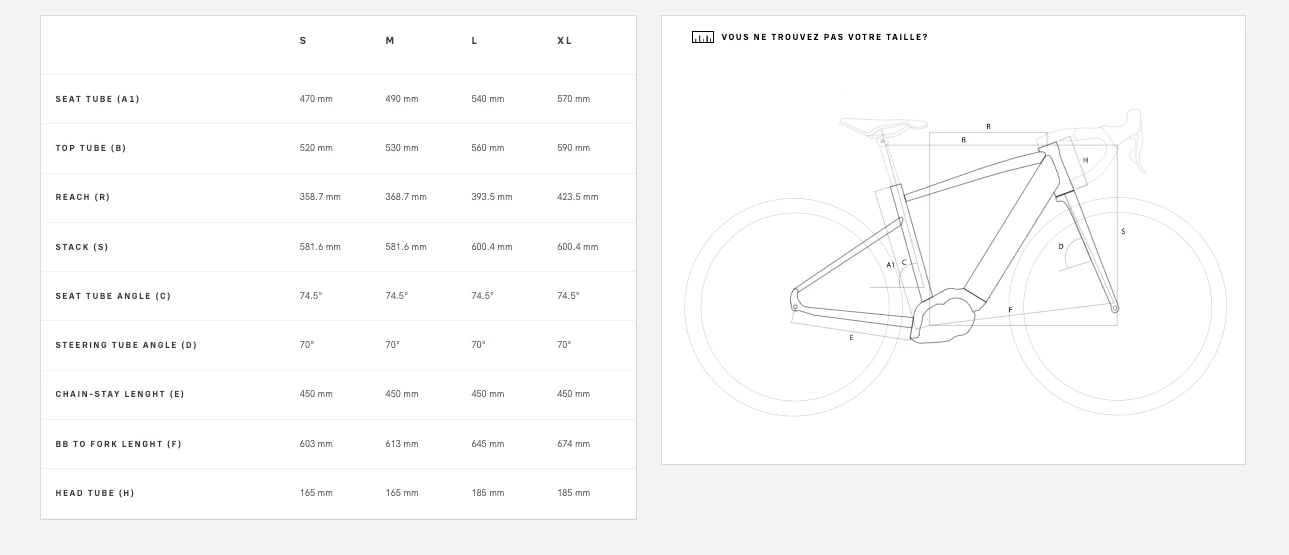Select the S size column header
Screen dimensions: 1289x555
click(303, 41)
